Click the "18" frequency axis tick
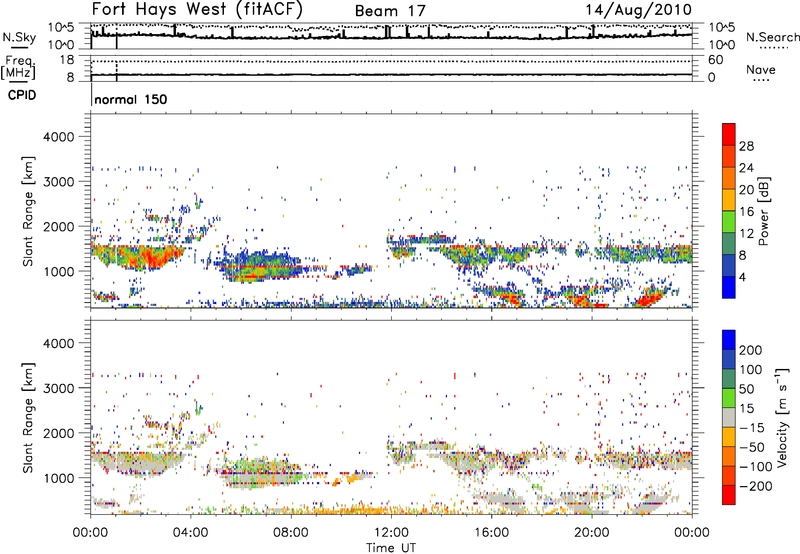Viewport: 800px width, 554px height. [x=66, y=60]
